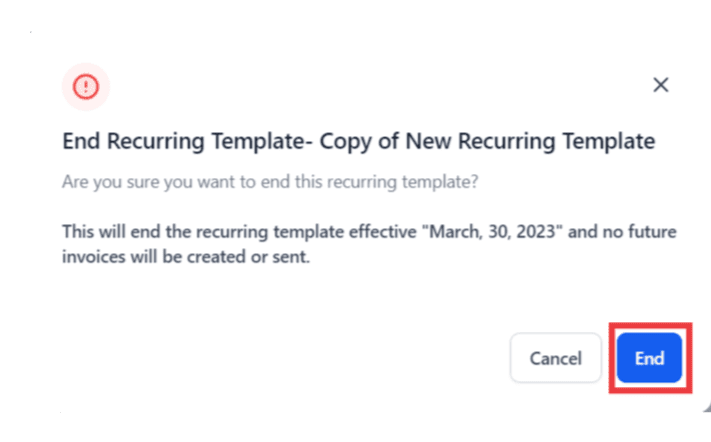
Task: Close the dialog with the X icon
Action: 660,85
